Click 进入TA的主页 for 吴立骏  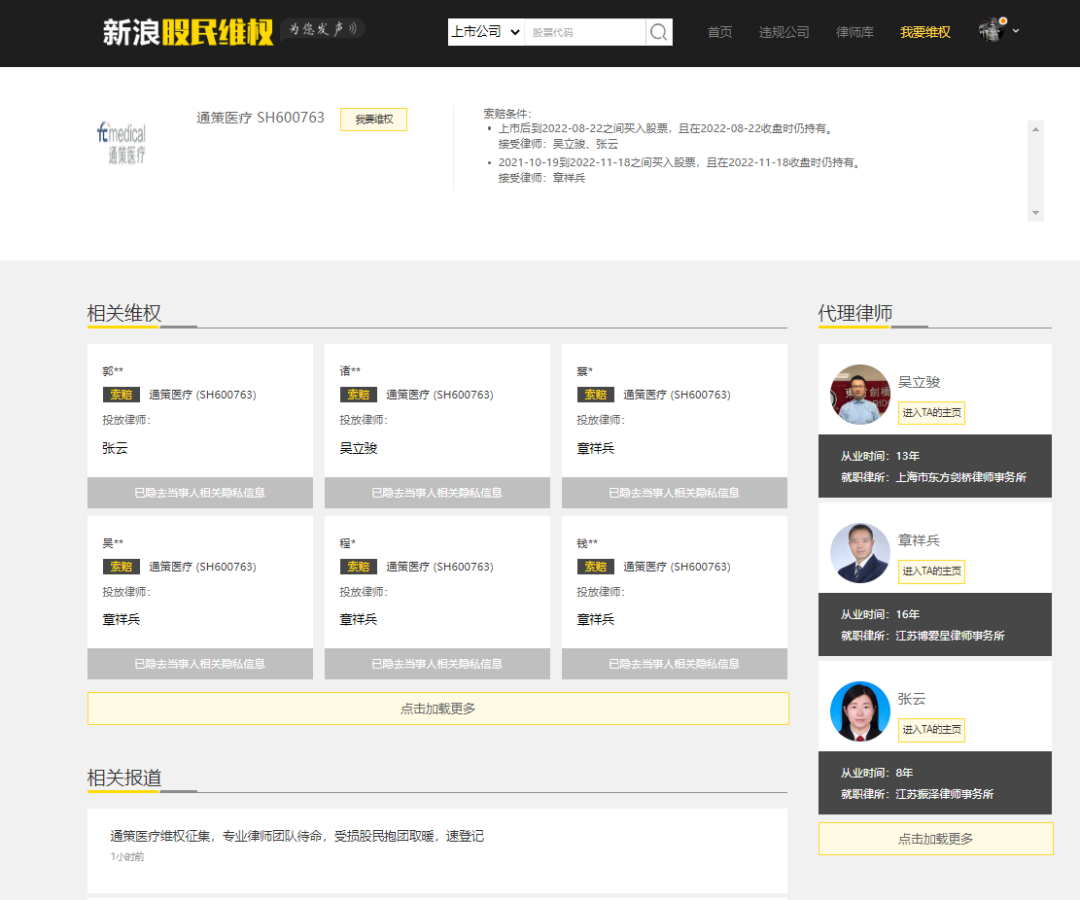click(x=931, y=412)
